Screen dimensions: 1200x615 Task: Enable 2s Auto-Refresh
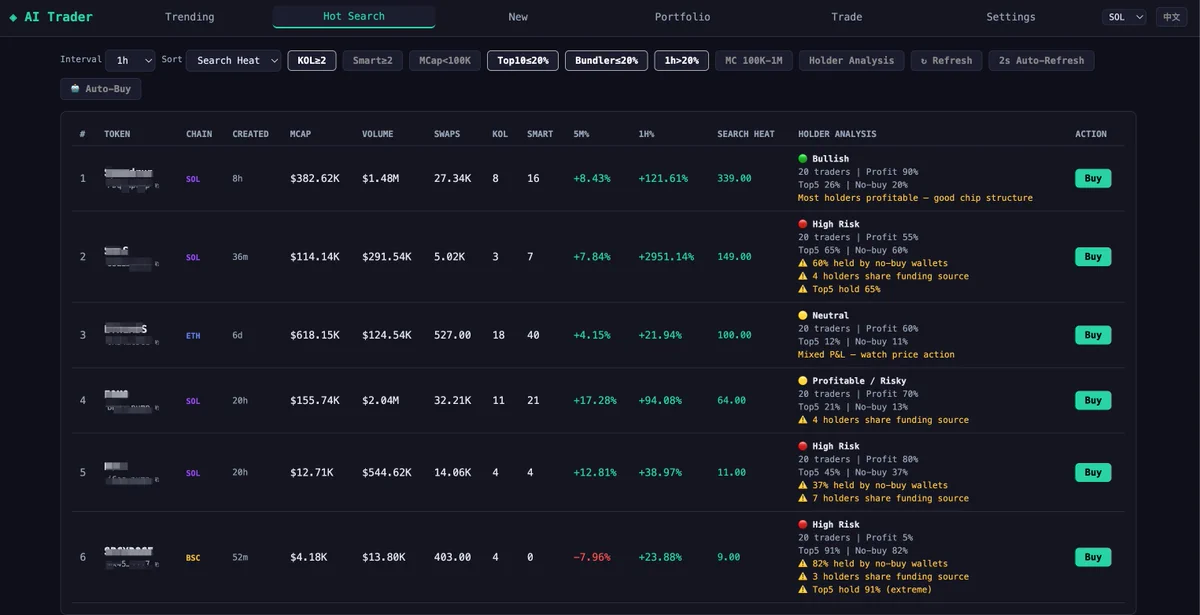(1042, 60)
